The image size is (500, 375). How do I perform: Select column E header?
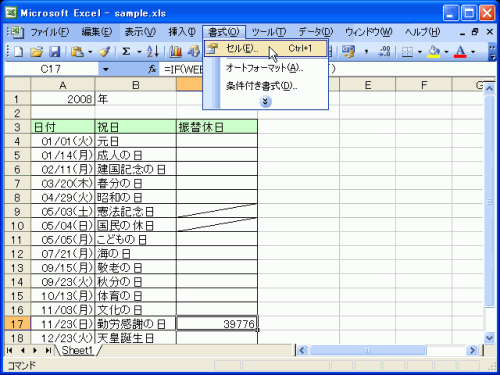click(x=368, y=85)
